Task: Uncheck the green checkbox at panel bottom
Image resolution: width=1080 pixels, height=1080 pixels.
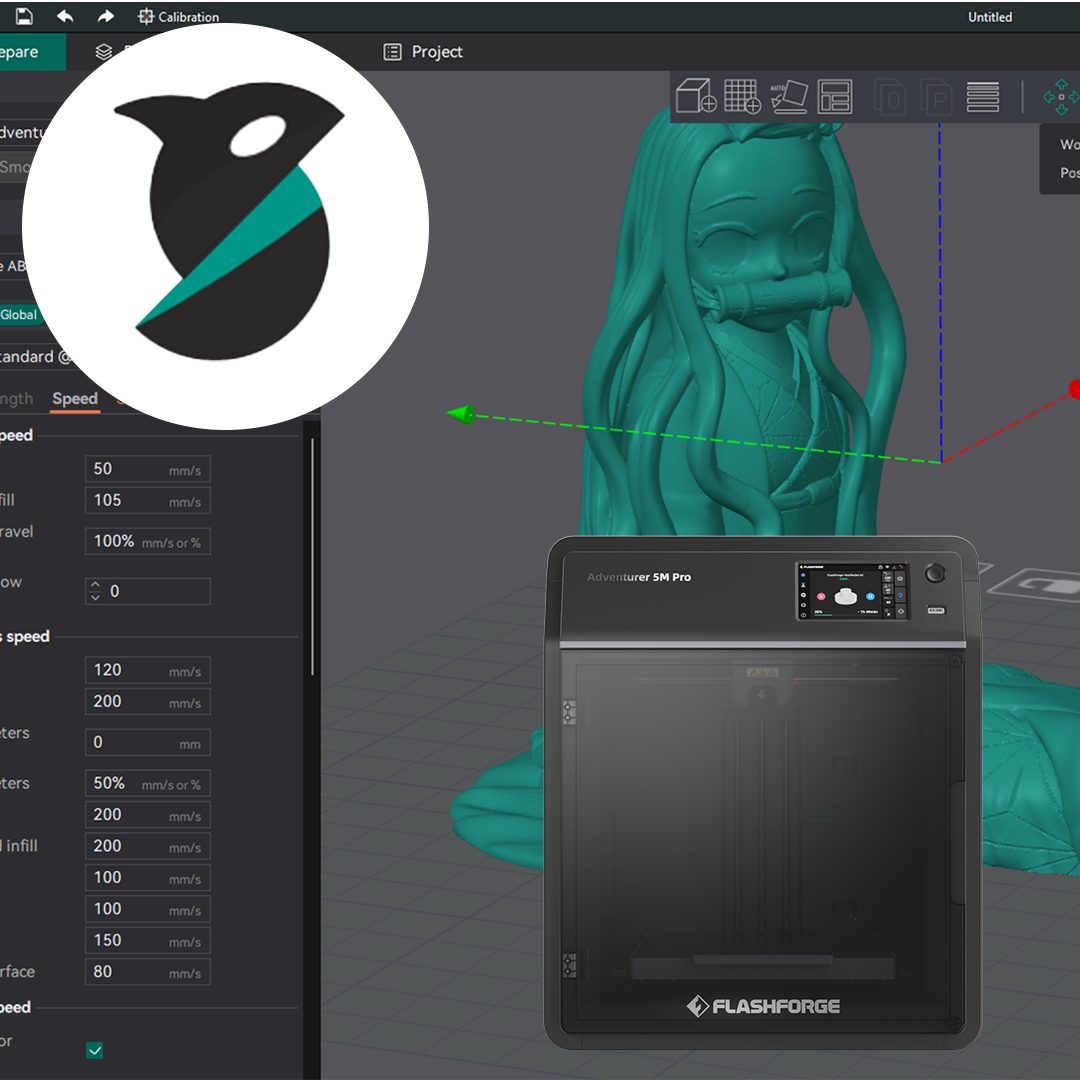Action: (x=95, y=1050)
